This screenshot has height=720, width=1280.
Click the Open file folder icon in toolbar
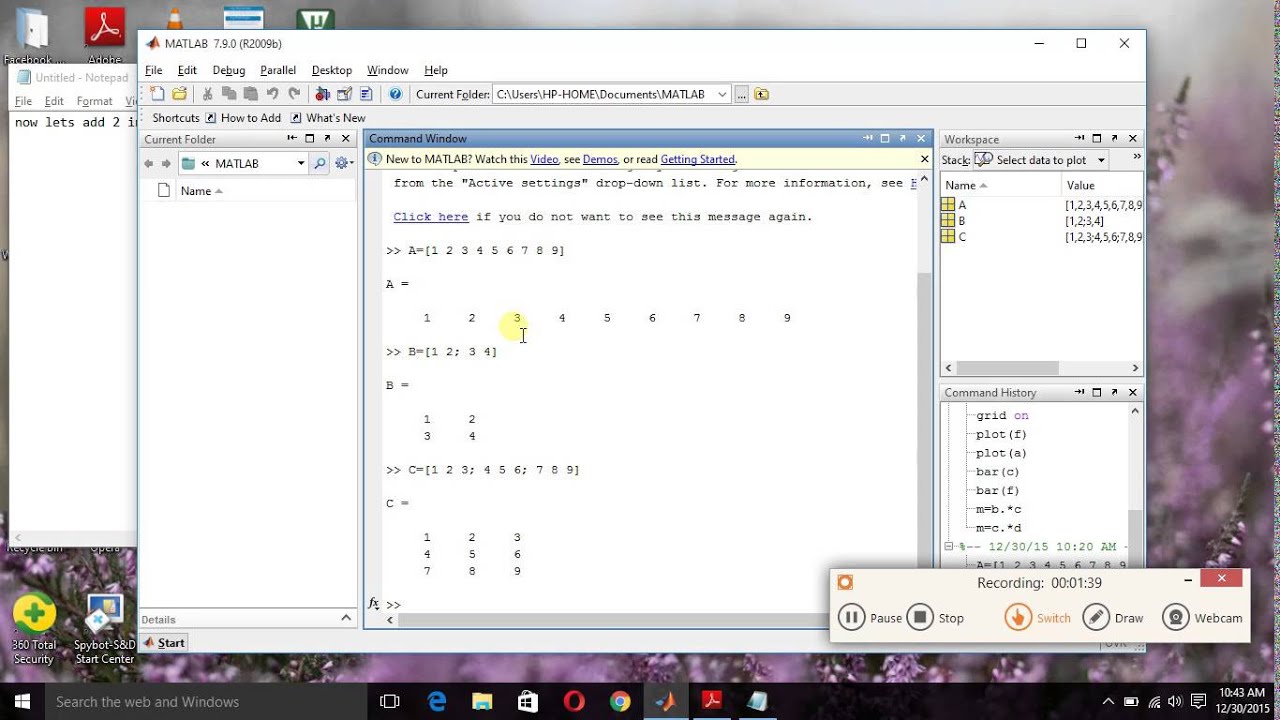click(x=179, y=94)
